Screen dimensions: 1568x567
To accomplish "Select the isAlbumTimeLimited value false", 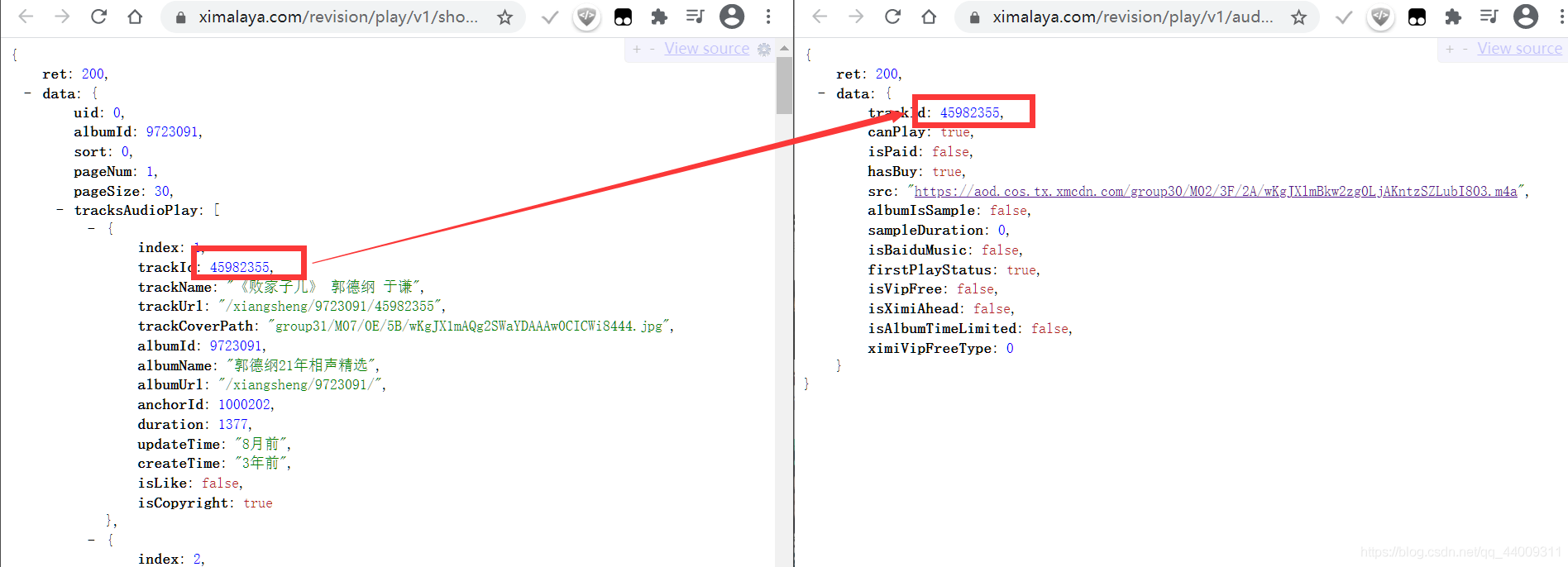I will click(x=1049, y=329).
